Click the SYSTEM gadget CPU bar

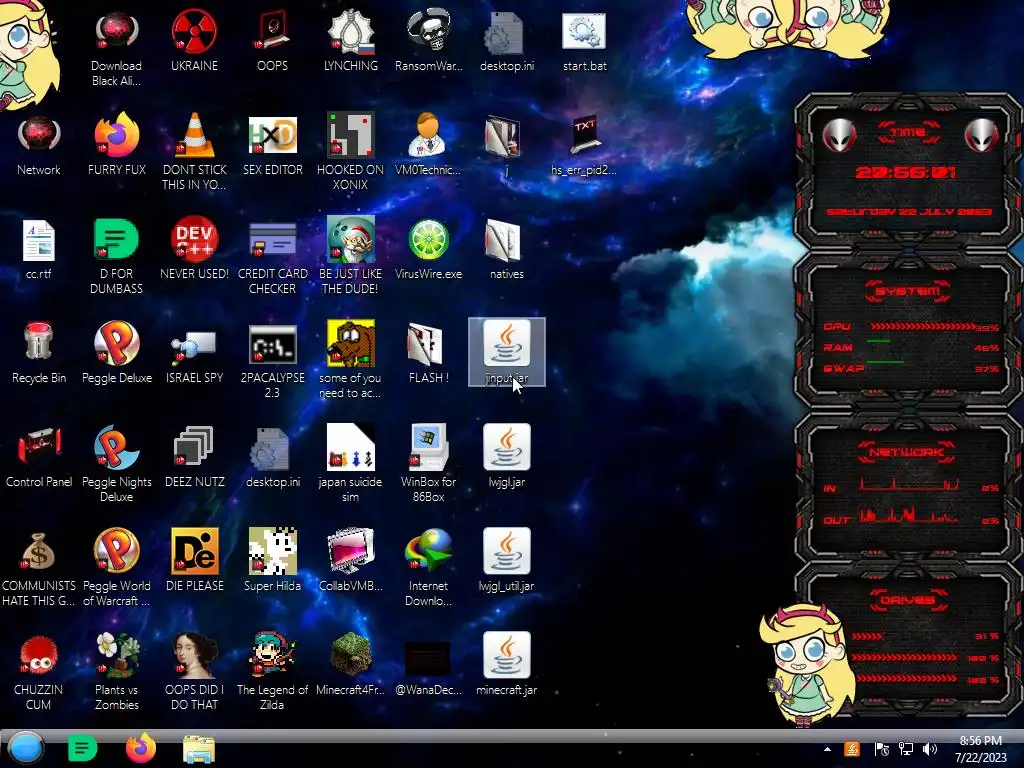click(922, 327)
